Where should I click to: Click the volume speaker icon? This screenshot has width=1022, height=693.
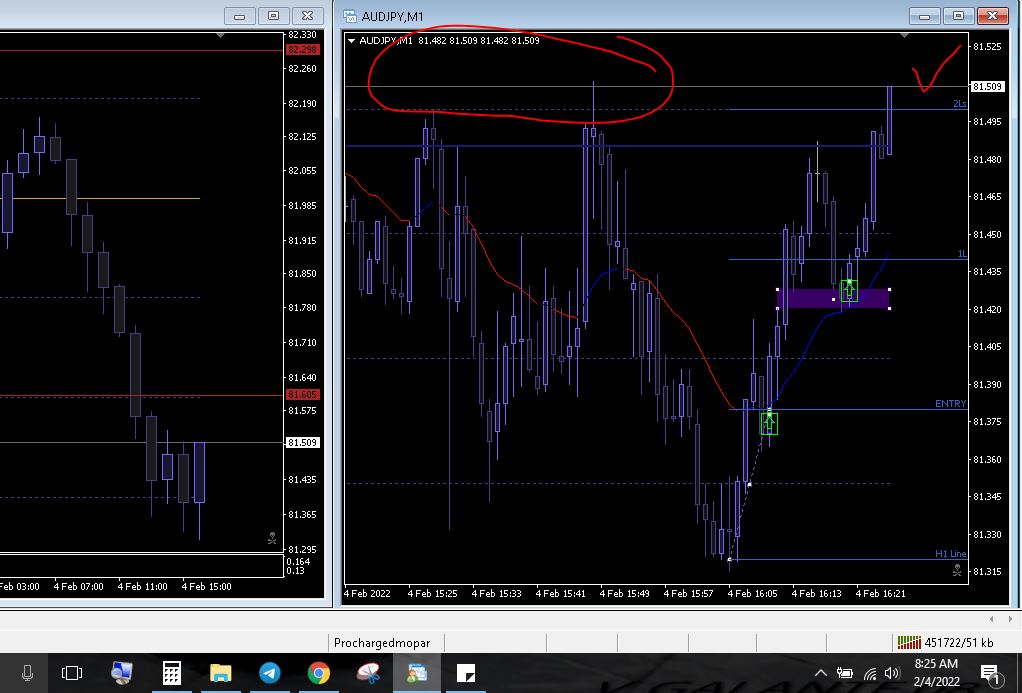(x=892, y=673)
